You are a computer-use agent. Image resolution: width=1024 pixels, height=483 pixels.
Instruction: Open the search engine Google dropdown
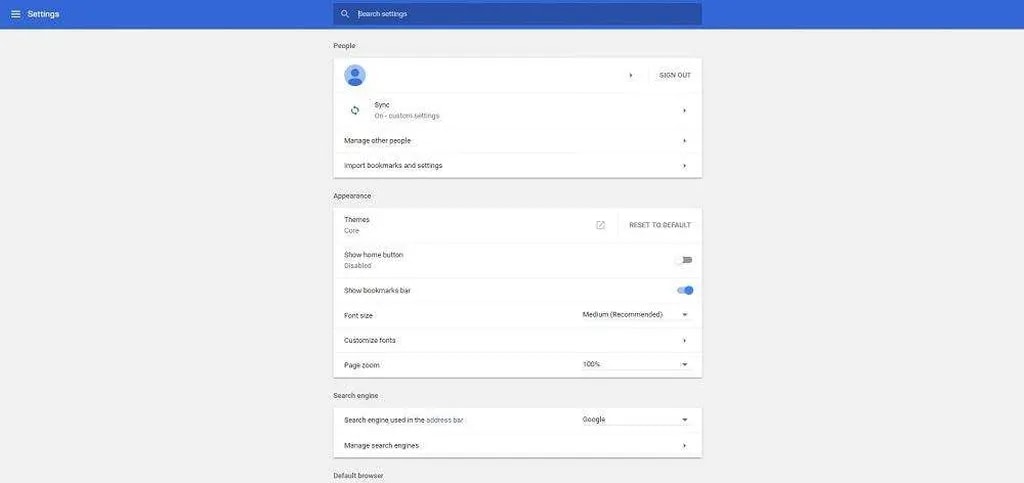636,420
